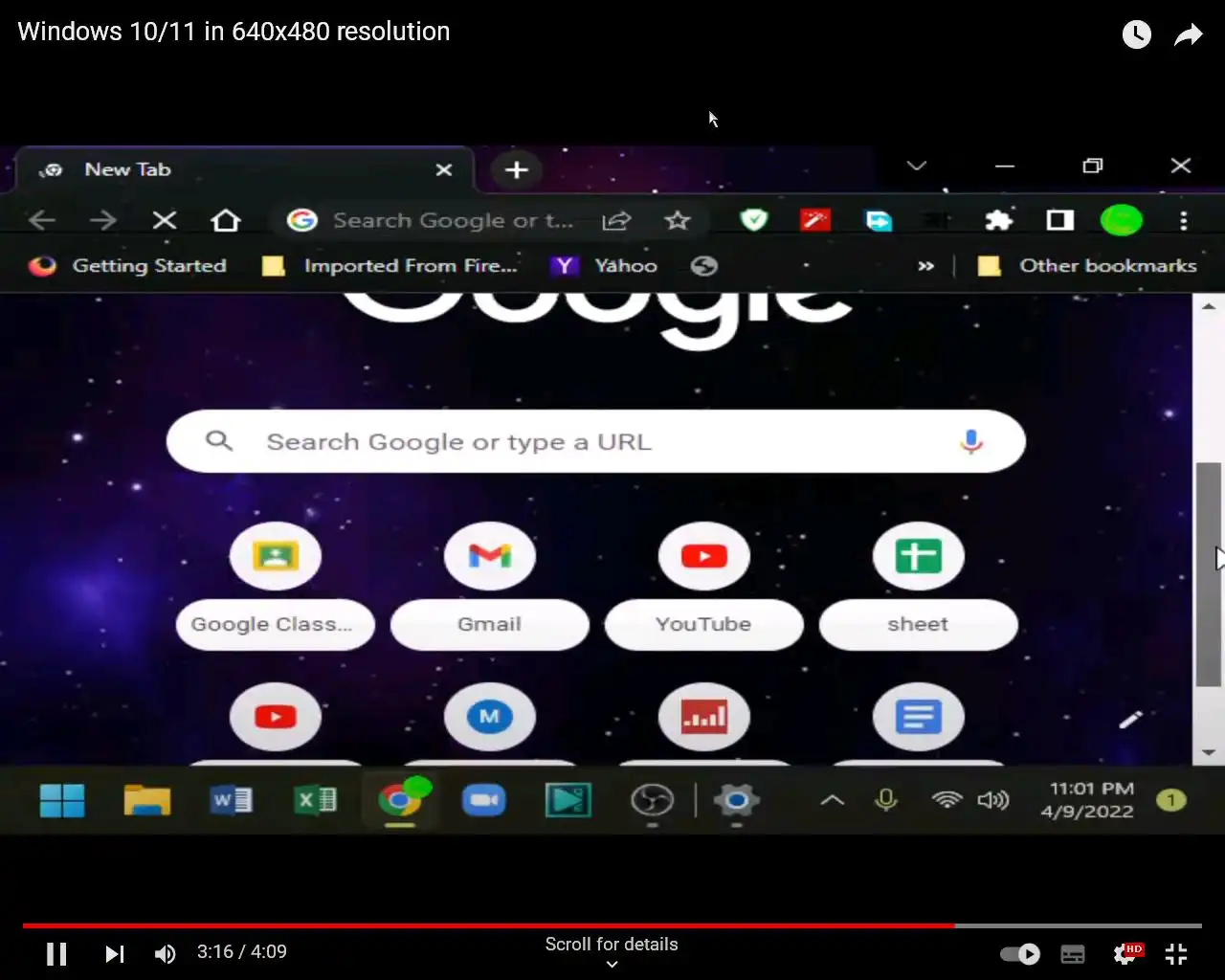Skip to the next video

click(115, 953)
